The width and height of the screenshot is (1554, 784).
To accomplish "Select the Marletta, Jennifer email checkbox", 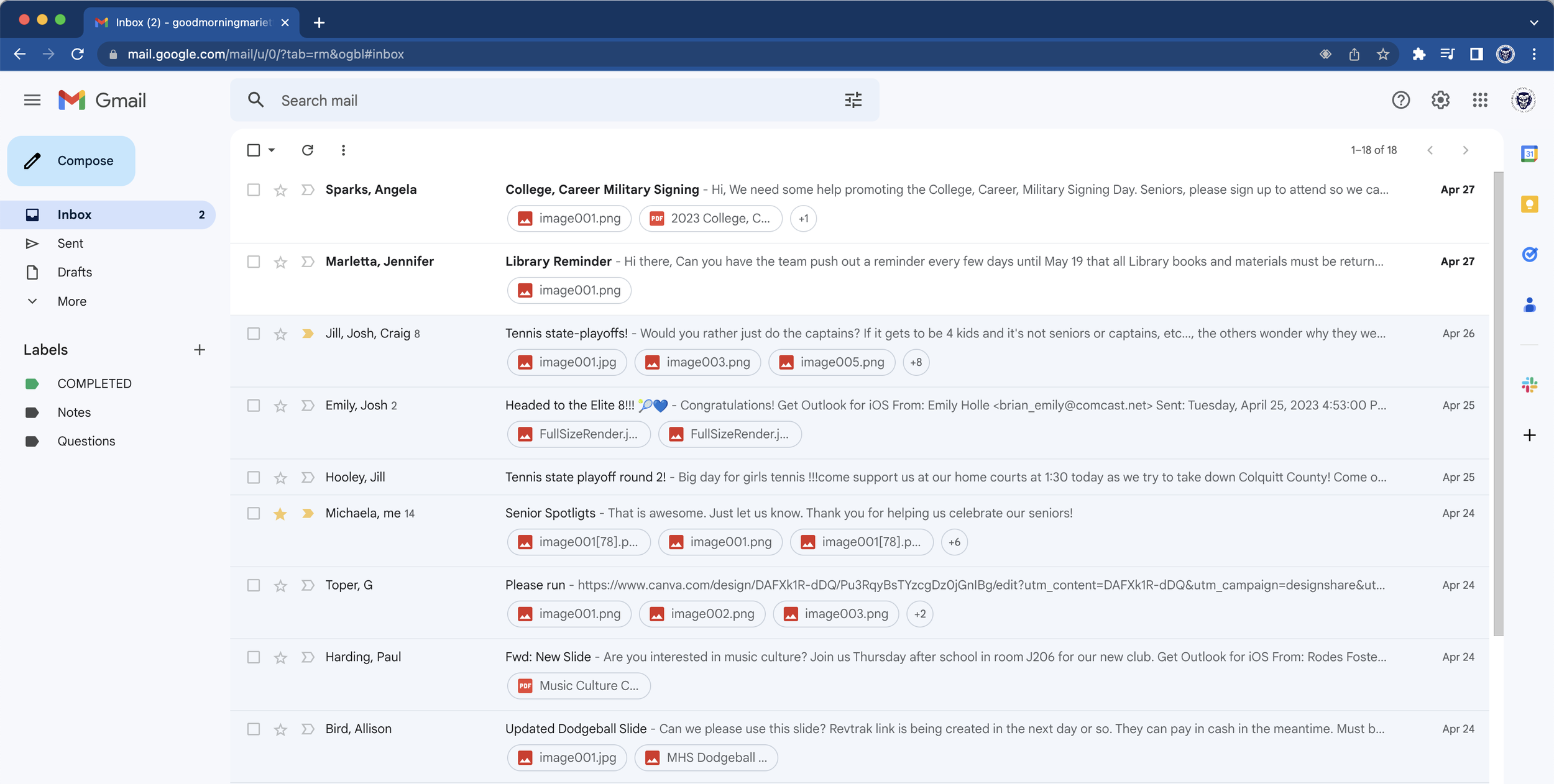I will click(x=253, y=262).
